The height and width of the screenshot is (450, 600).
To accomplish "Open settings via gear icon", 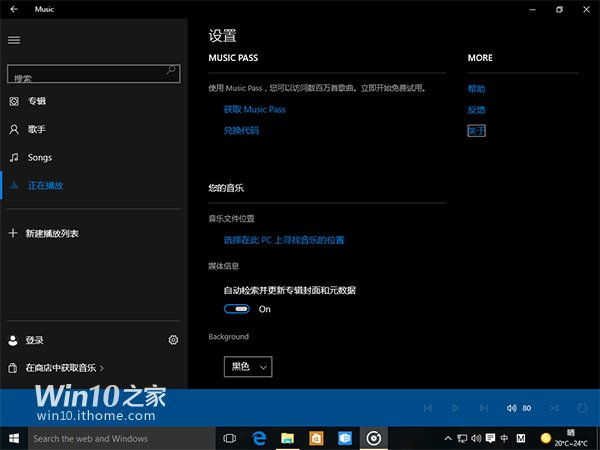I will pyautogui.click(x=173, y=340).
